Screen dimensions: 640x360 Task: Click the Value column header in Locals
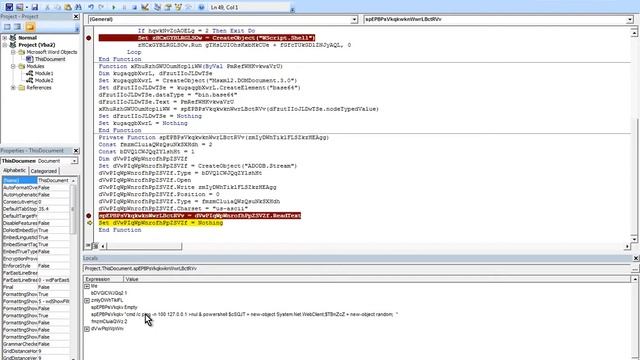(377, 279)
